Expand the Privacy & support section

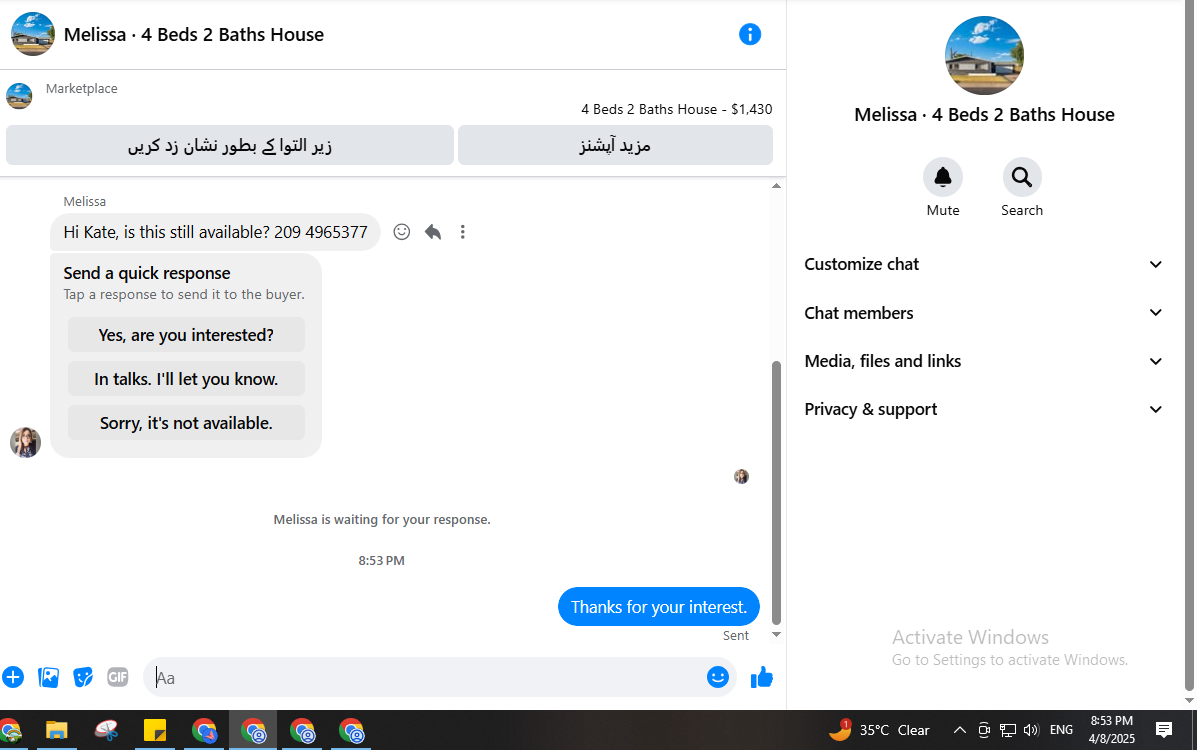983,409
